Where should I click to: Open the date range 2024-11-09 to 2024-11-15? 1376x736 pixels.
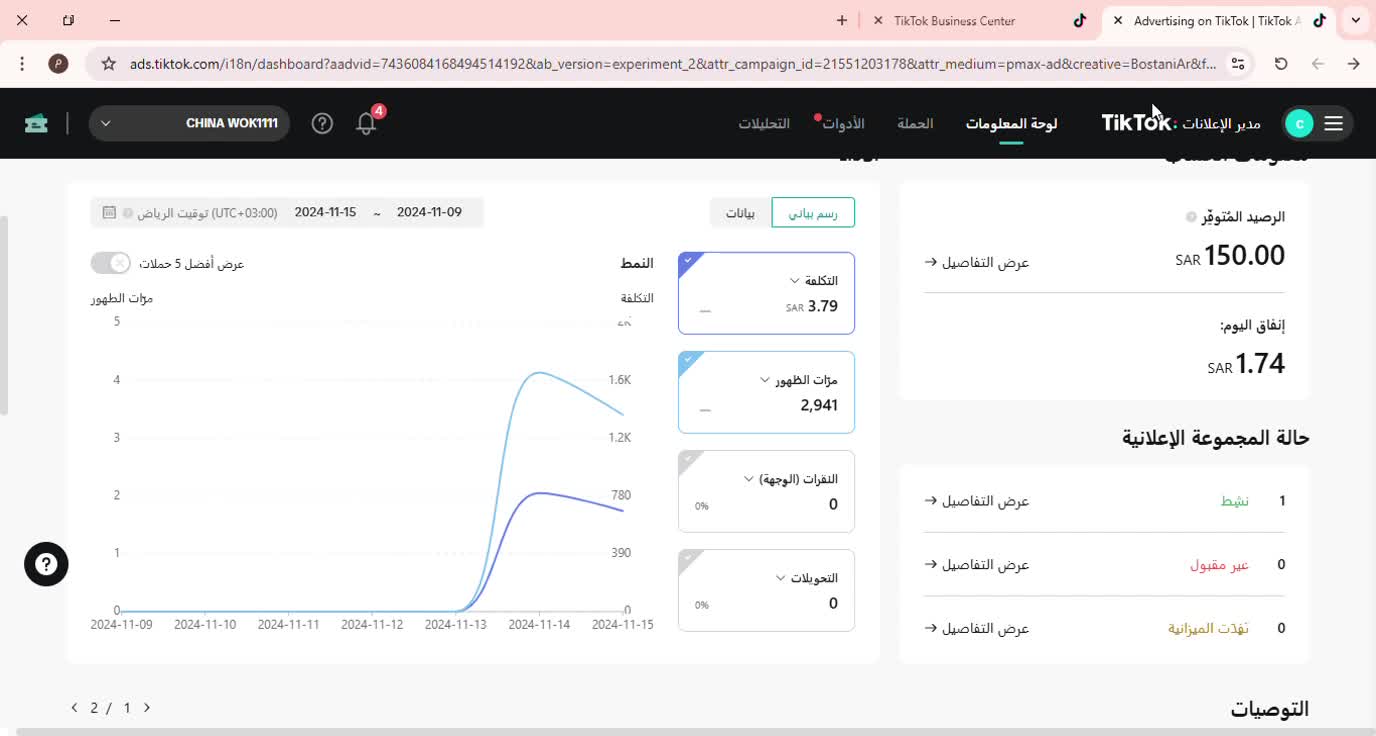[x=378, y=212]
